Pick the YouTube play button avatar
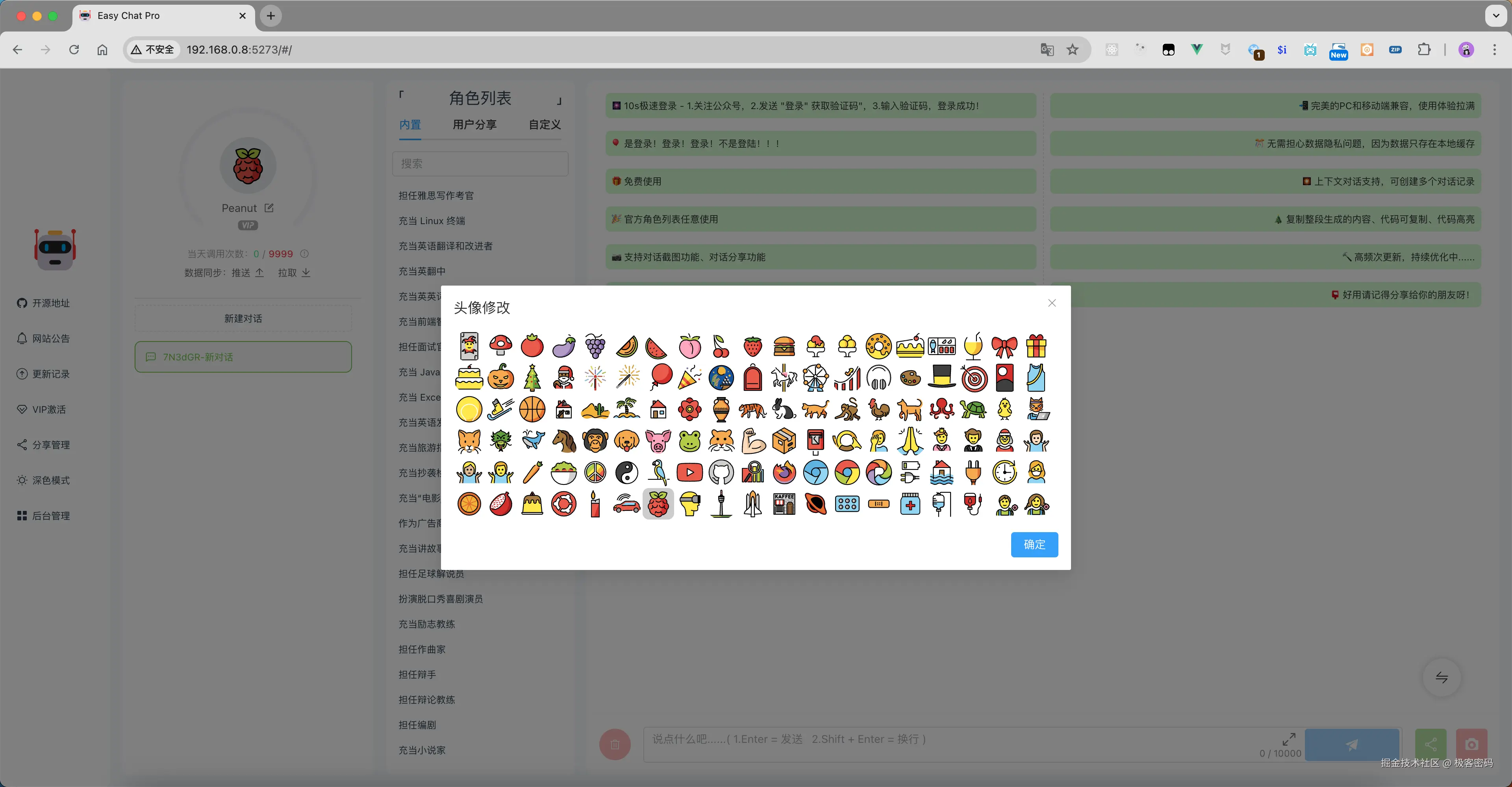 click(x=689, y=472)
